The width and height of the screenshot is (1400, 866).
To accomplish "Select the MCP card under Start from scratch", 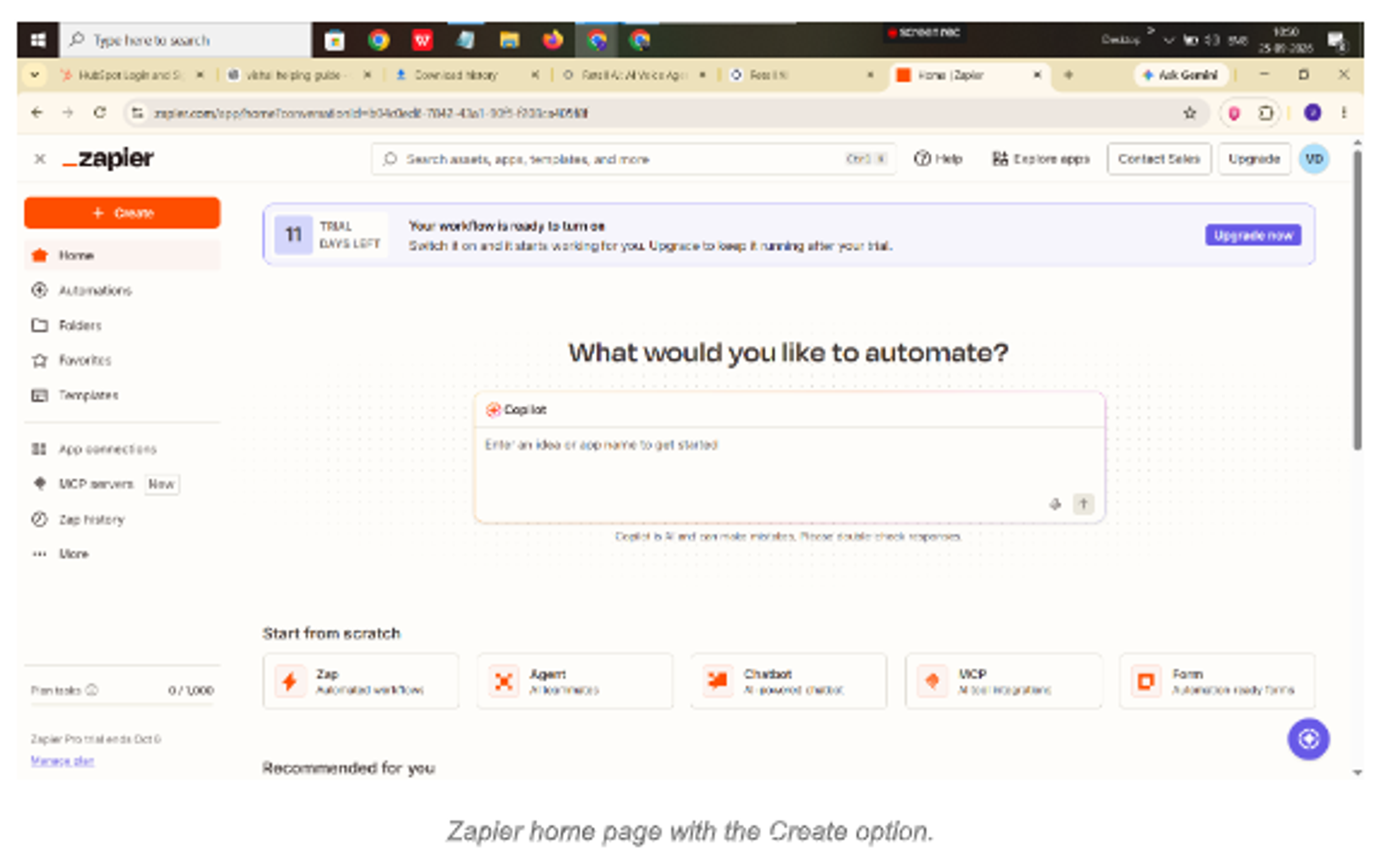I will click(x=1003, y=681).
